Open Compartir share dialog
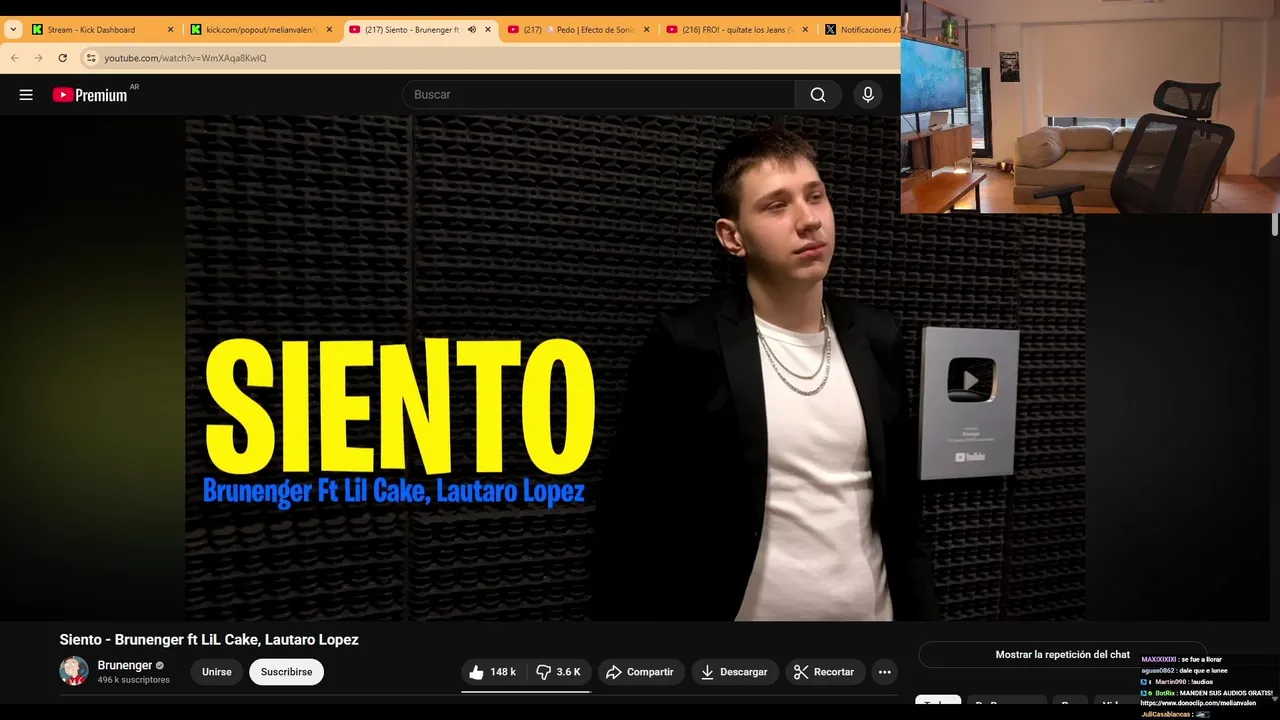The height and width of the screenshot is (720, 1280). coord(640,672)
